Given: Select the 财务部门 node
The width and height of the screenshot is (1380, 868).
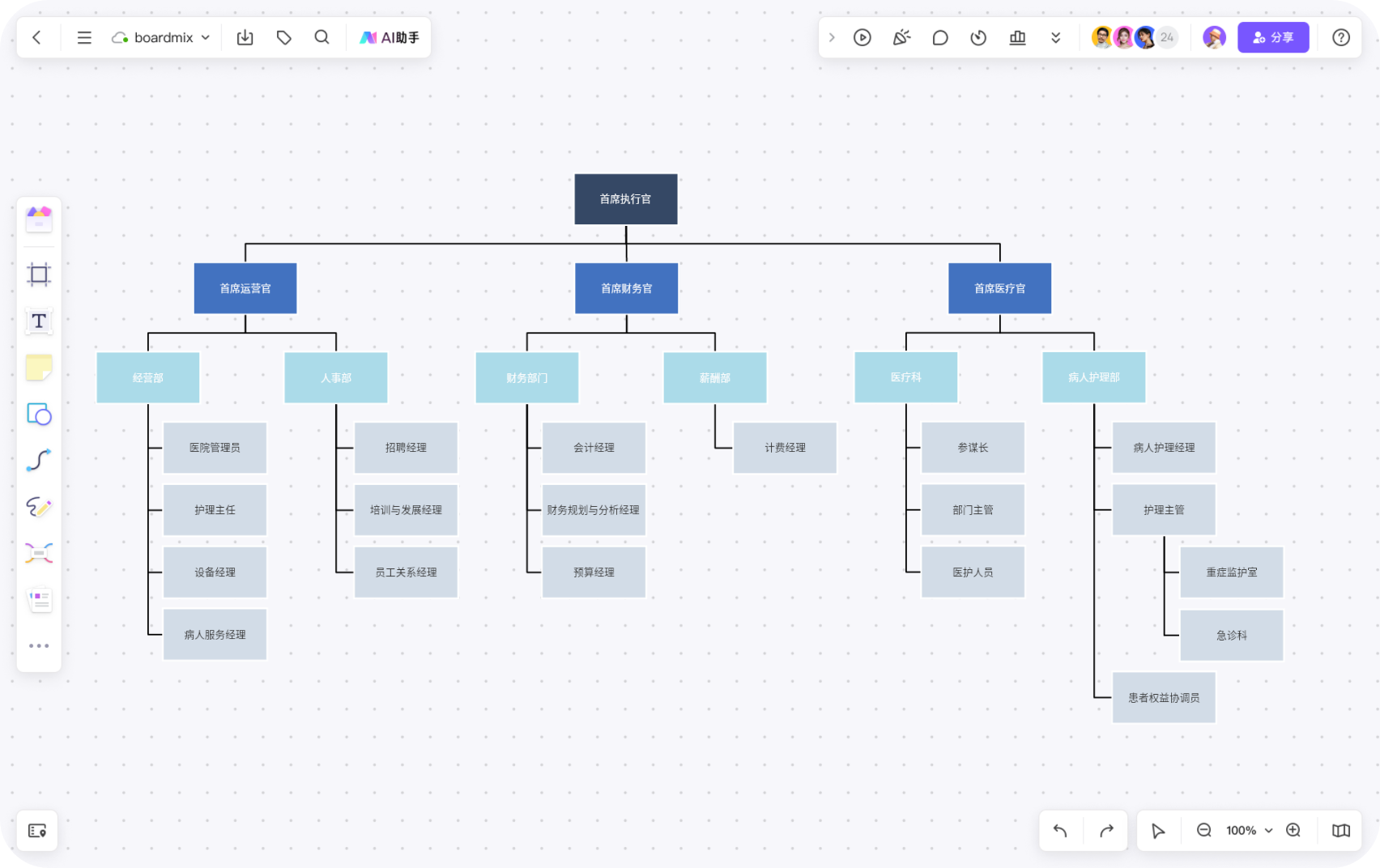Looking at the screenshot, I should tap(527, 377).
